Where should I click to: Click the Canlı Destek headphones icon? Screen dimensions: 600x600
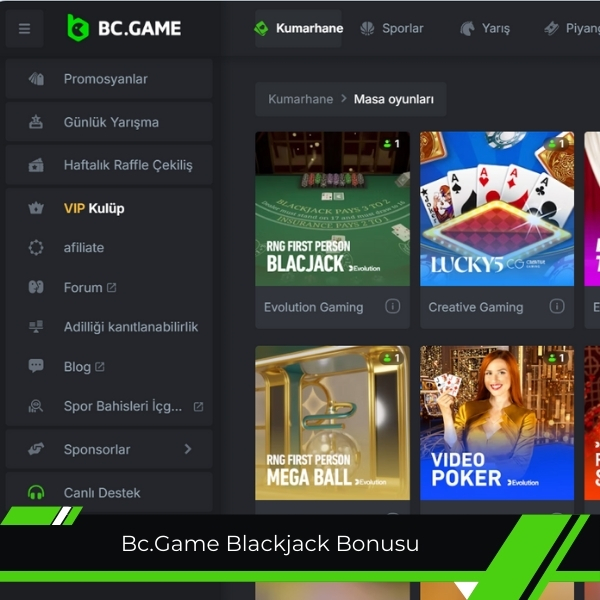point(36,492)
